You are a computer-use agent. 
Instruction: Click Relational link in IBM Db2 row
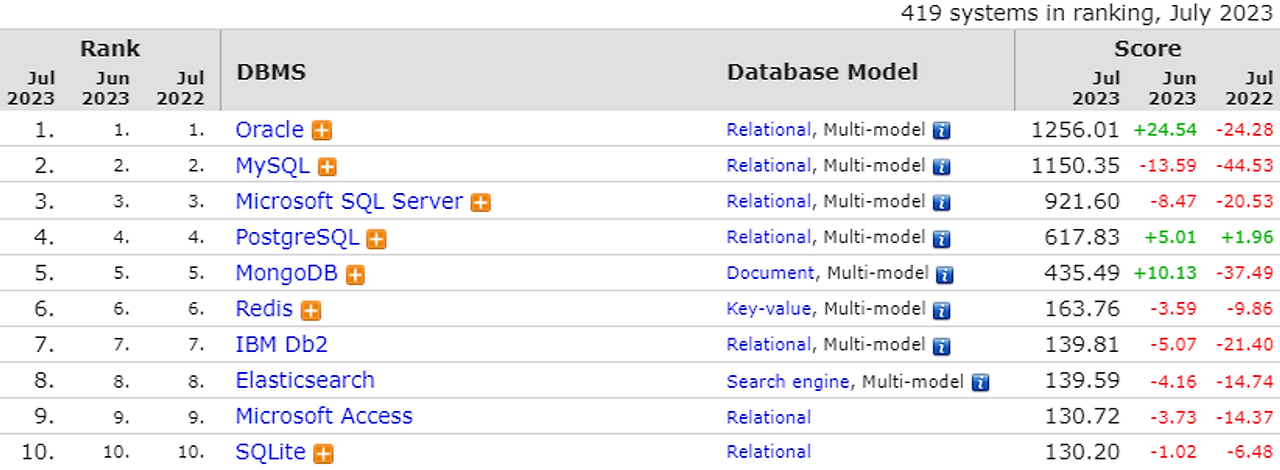tap(769, 345)
